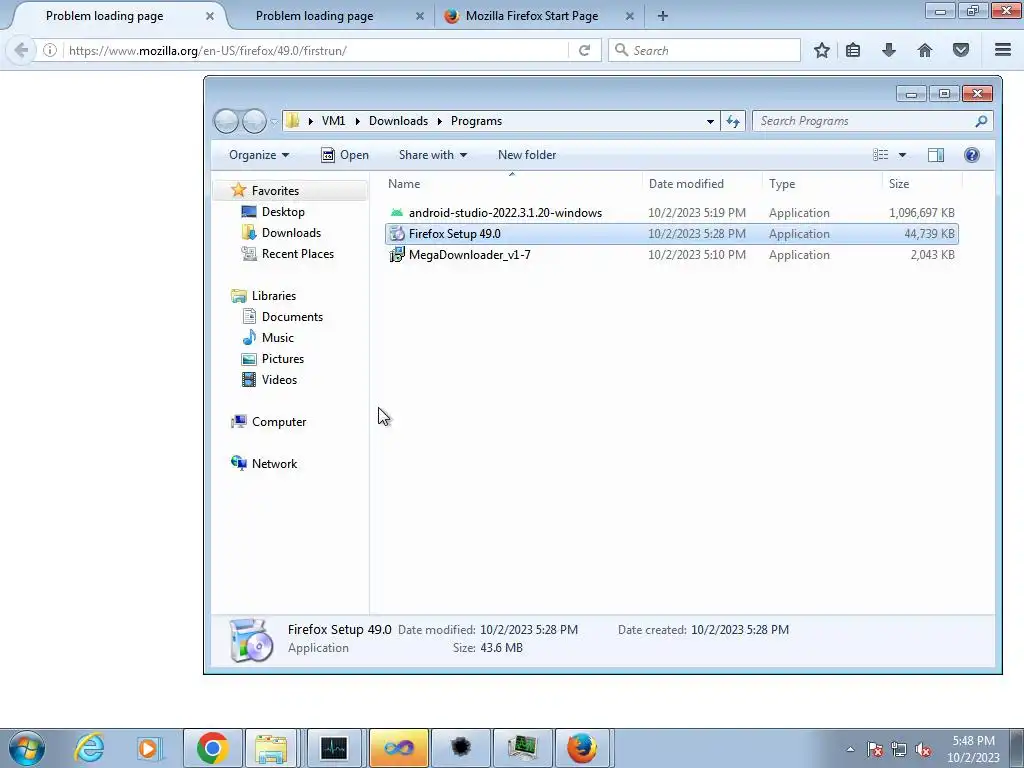
Task: Switch to second Problem loading page tab
Action: click(314, 16)
